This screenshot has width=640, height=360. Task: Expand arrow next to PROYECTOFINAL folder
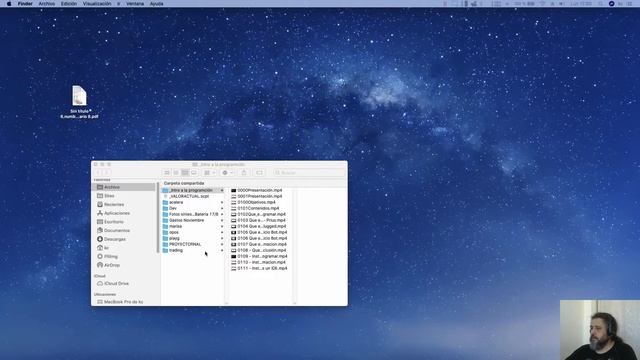pyautogui.click(x=222, y=244)
